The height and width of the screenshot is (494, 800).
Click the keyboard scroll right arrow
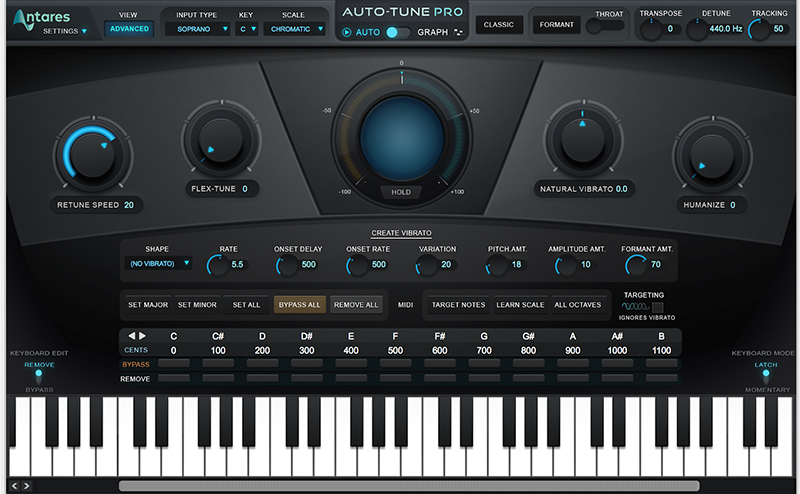click(x=27, y=486)
